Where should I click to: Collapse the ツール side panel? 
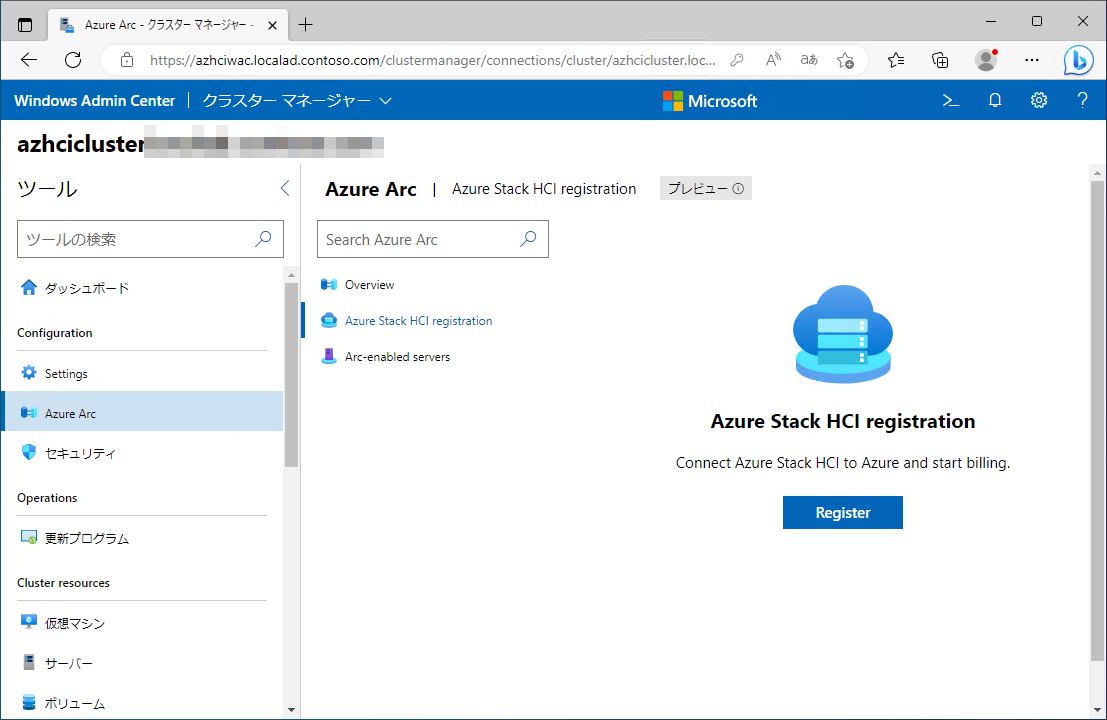(284, 187)
